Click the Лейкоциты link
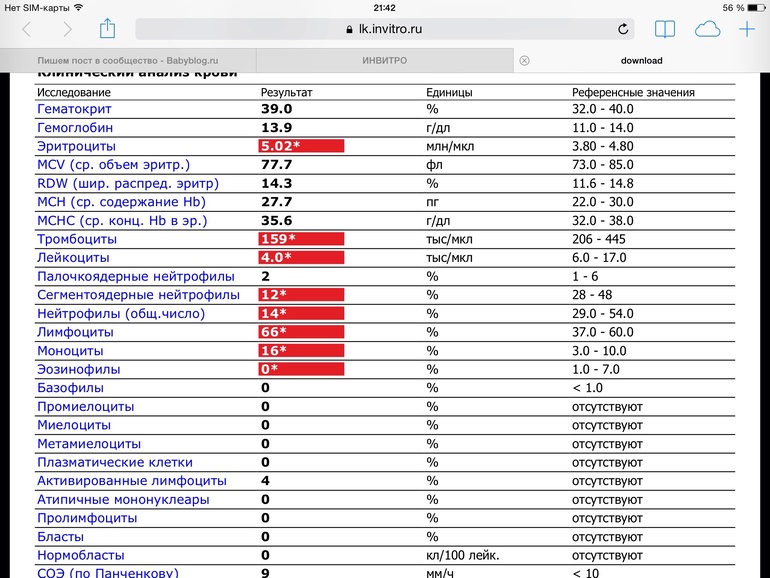The image size is (770, 578). pos(73,258)
